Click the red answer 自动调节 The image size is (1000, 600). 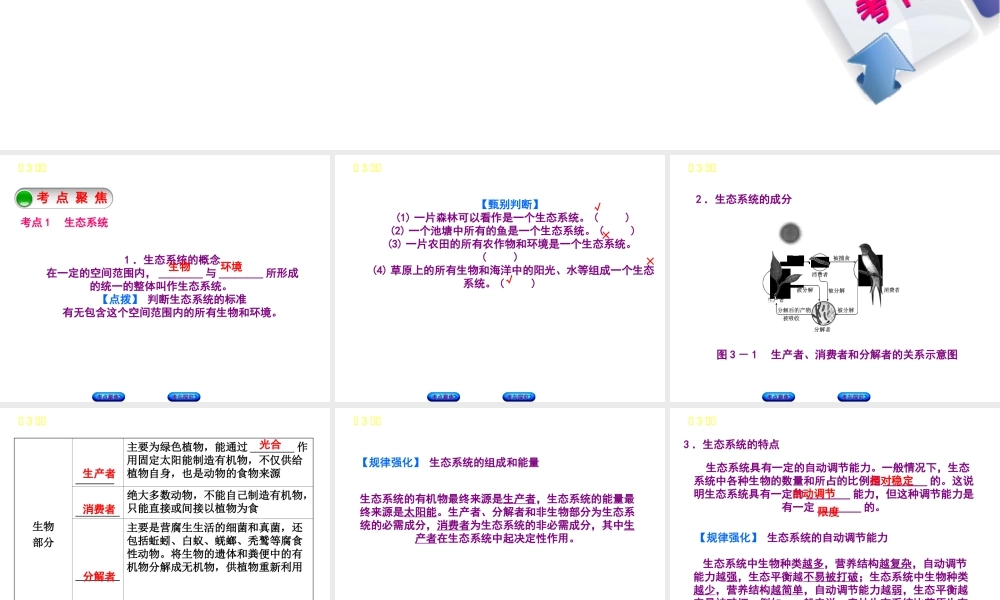point(814,494)
